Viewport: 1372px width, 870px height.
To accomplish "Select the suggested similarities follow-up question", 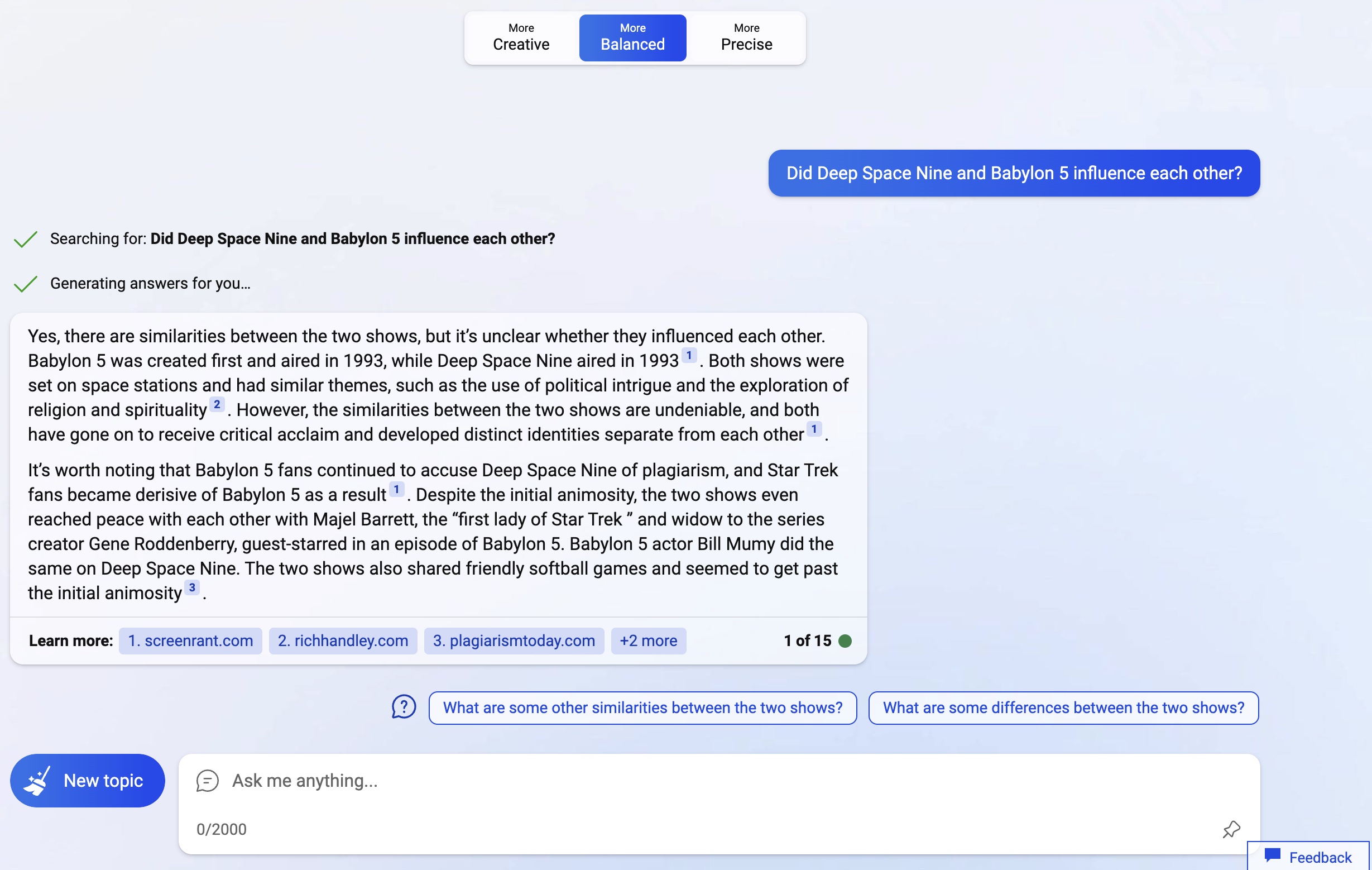I will pyautogui.click(x=642, y=707).
